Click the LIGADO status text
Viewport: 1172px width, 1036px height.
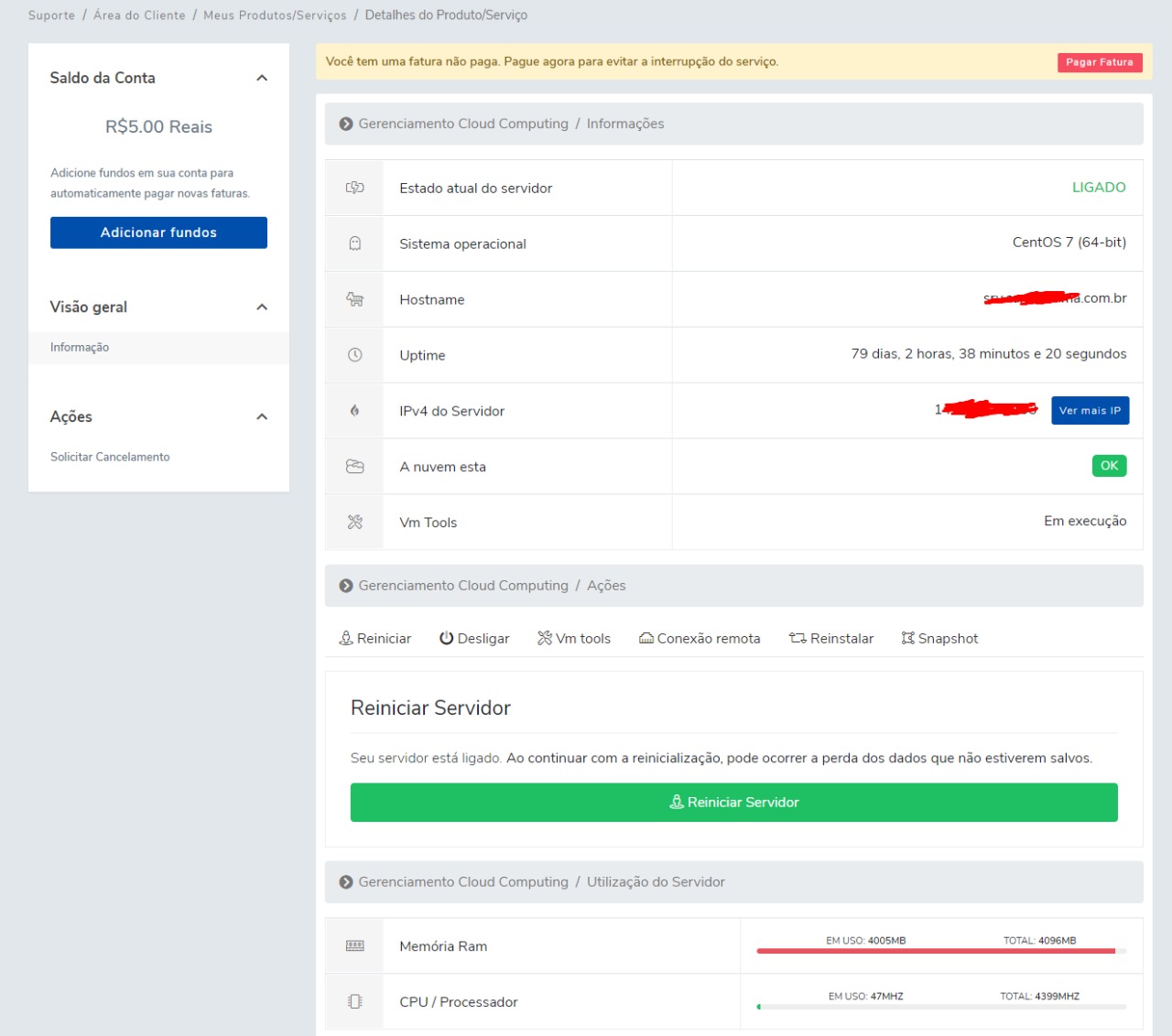(x=1099, y=188)
